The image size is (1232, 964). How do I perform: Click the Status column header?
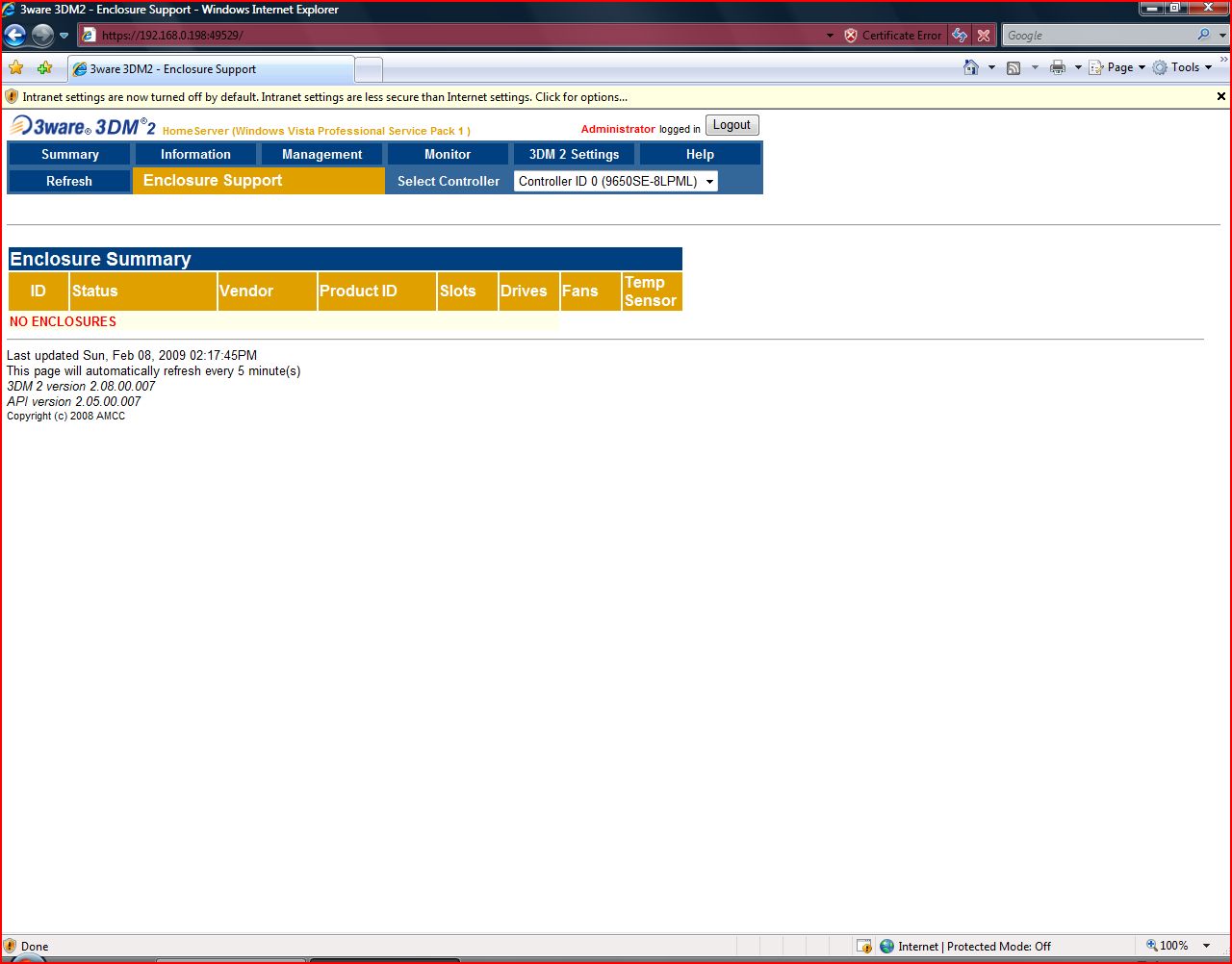143,291
